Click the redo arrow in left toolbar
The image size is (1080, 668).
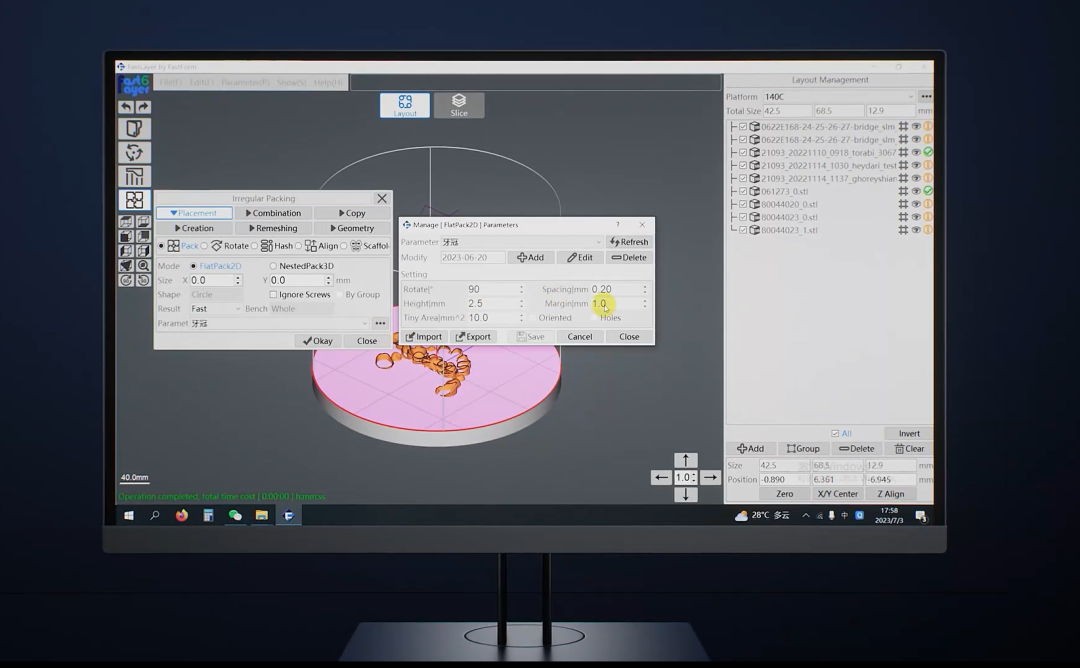pyautogui.click(x=143, y=107)
